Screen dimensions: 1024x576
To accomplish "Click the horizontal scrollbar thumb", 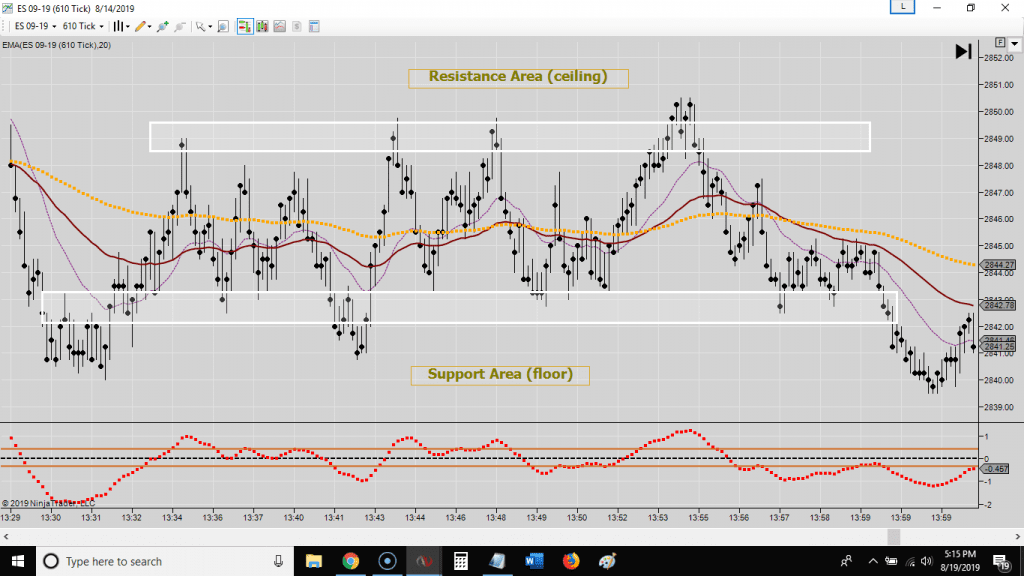I will [893, 537].
